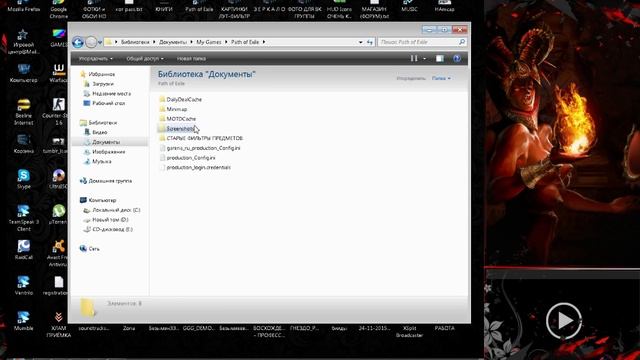Click the Forward navigation arrow in Explorer

point(91,42)
